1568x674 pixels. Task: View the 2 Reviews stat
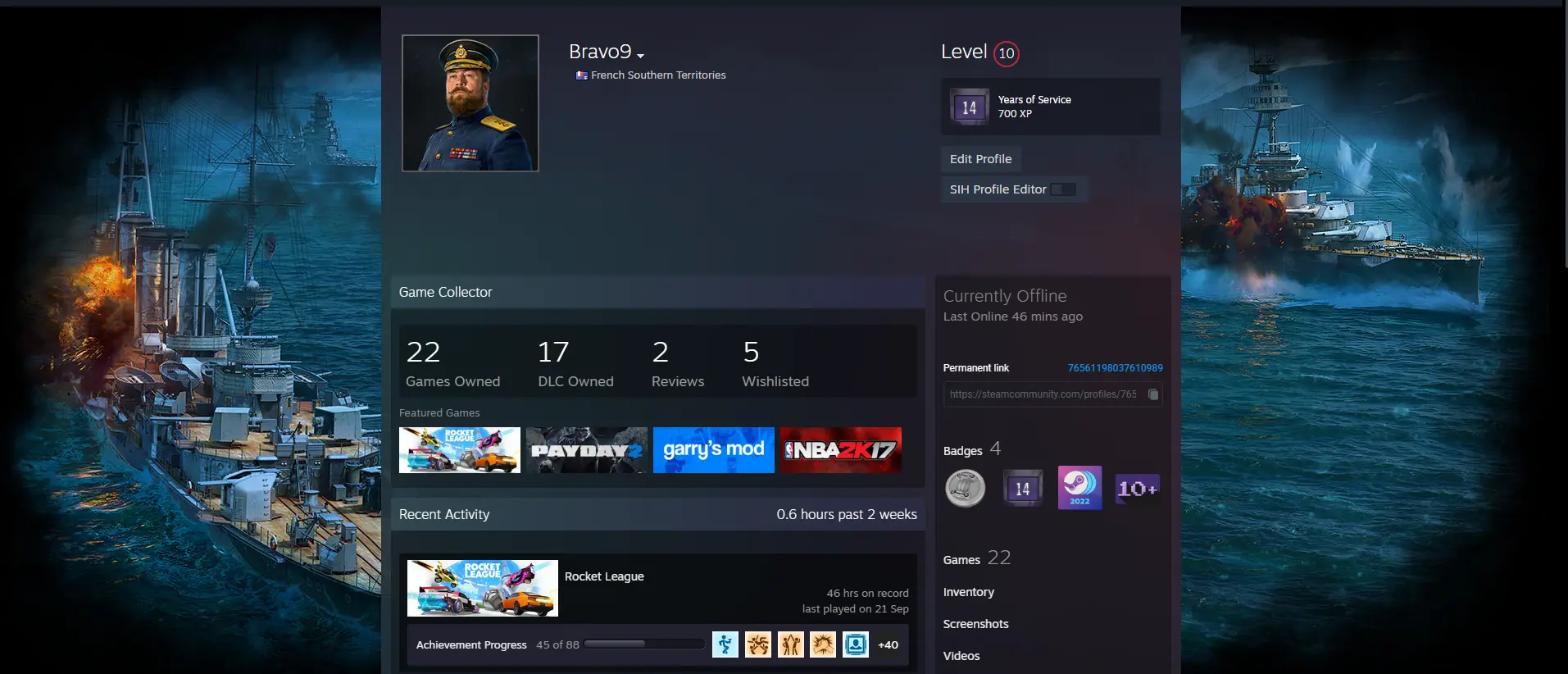click(678, 362)
